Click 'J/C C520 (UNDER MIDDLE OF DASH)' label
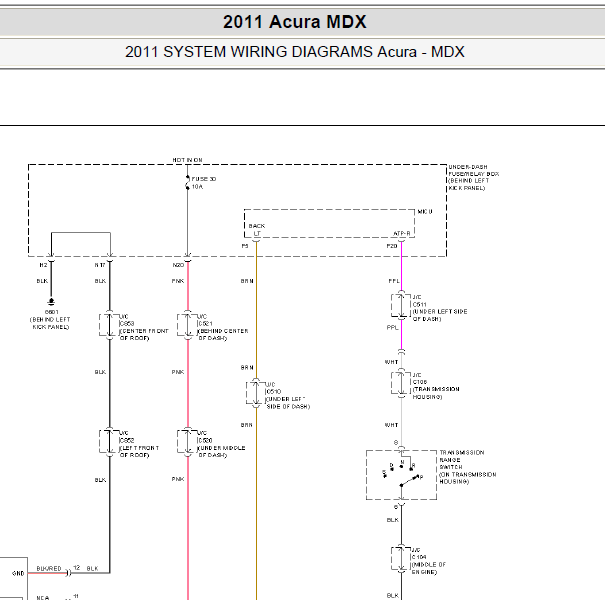The width and height of the screenshot is (605, 600). [x=221, y=444]
